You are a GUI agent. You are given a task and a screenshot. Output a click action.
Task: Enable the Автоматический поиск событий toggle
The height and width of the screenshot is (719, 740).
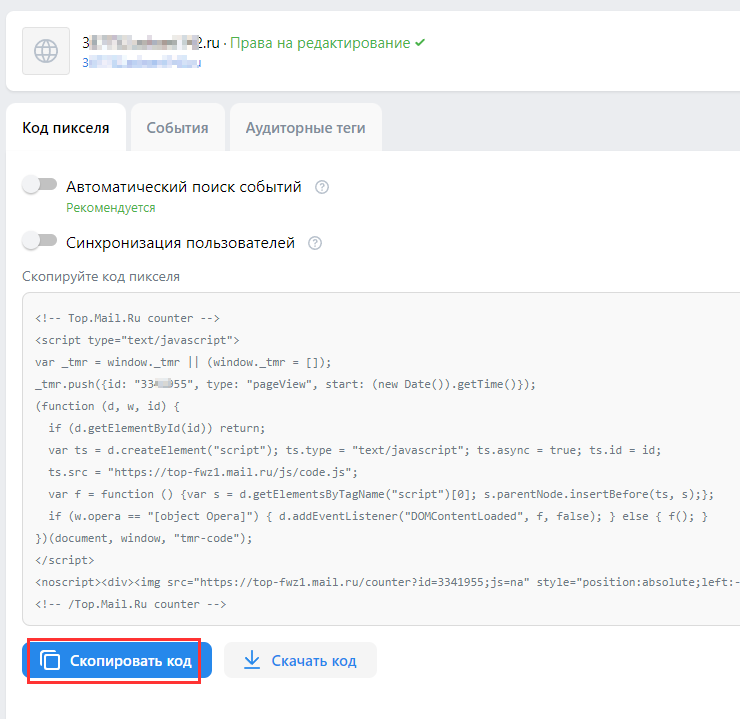(x=40, y=185)
